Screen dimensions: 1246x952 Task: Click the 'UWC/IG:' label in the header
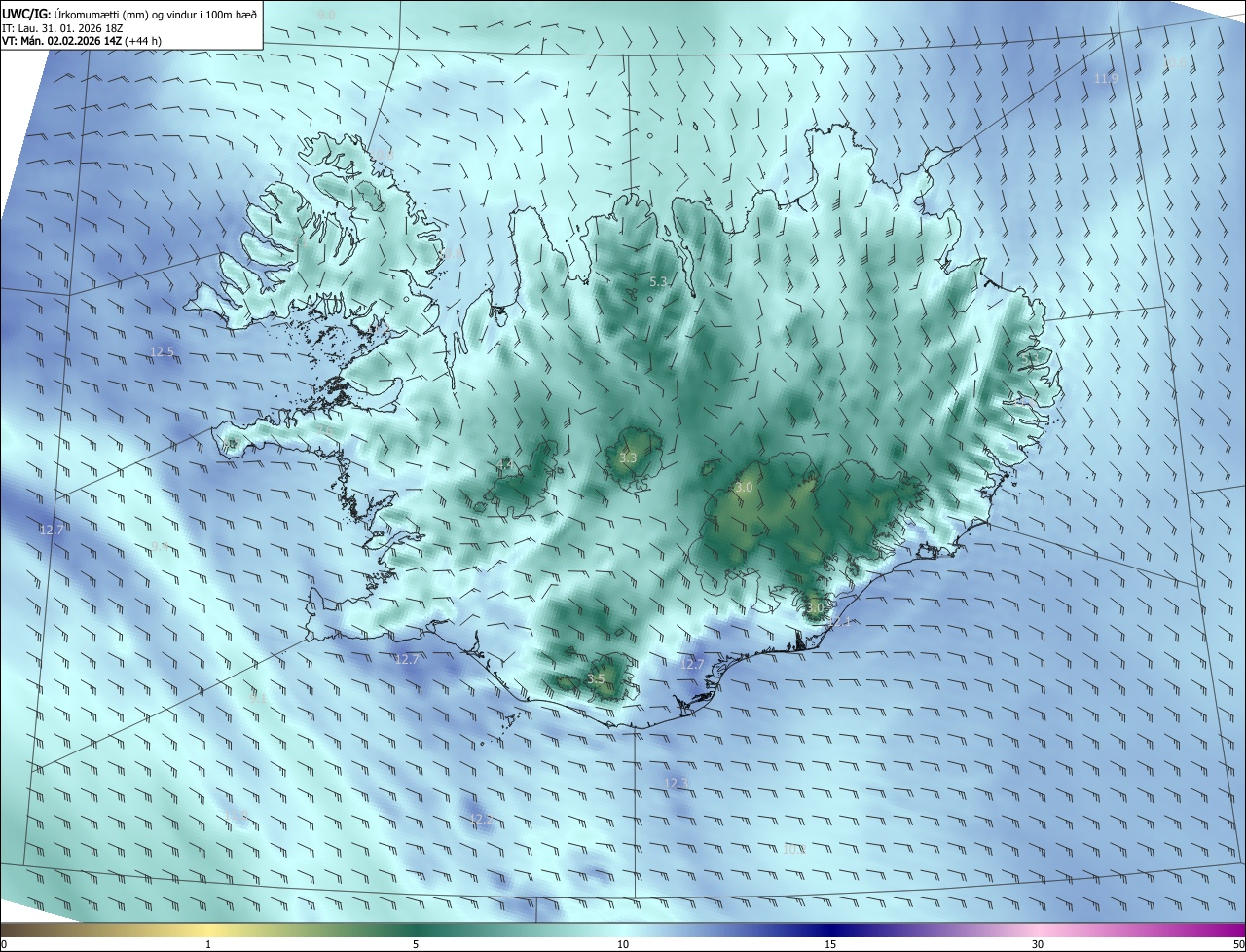coord(25,14)
